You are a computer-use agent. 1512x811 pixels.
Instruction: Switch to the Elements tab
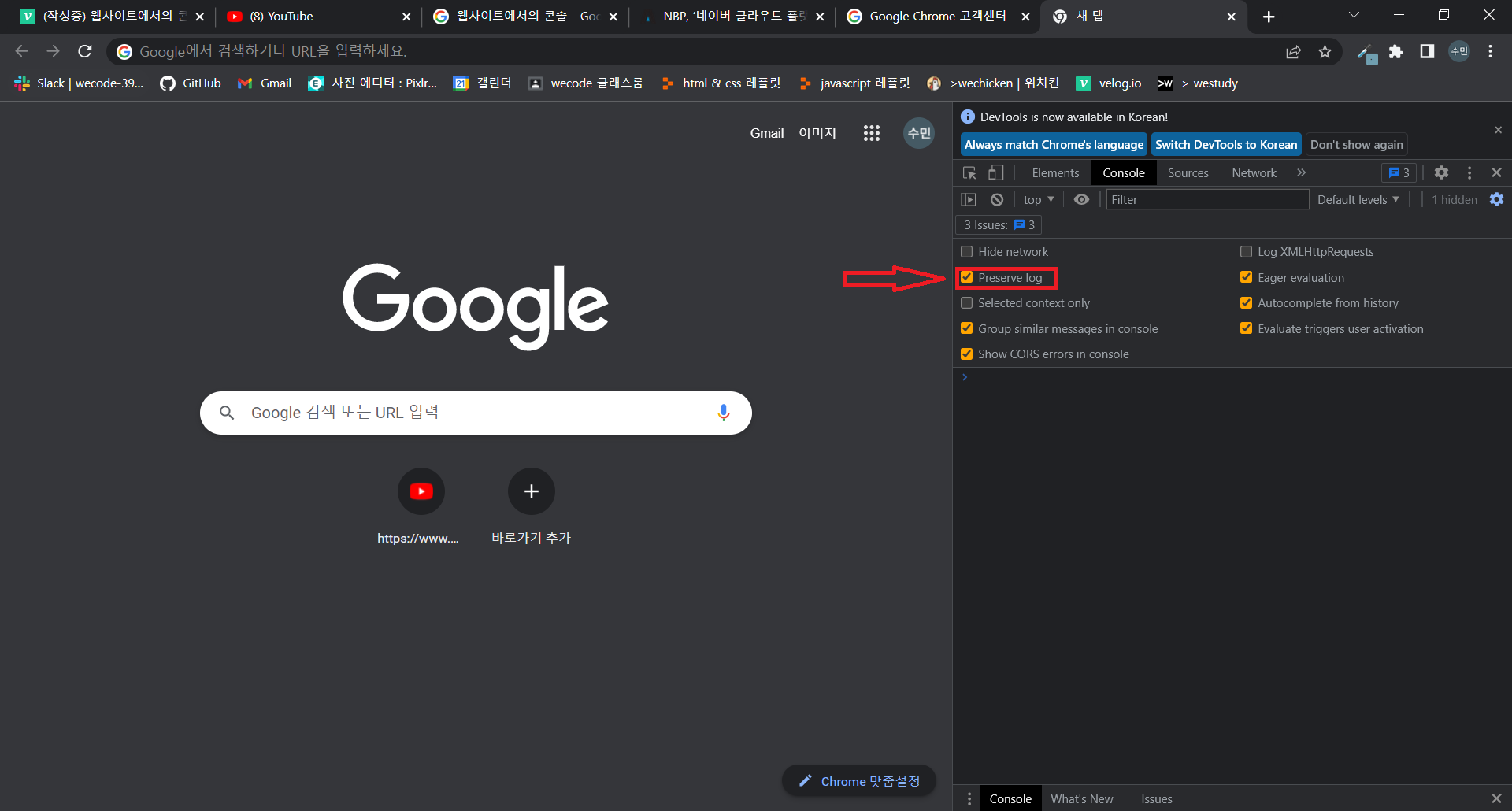pos(1055,173)
